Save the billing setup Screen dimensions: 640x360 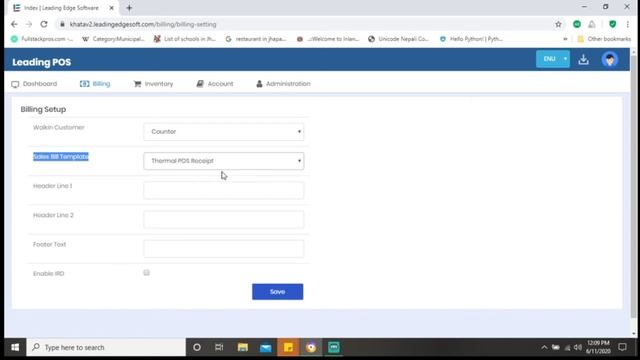pos(278,292)
